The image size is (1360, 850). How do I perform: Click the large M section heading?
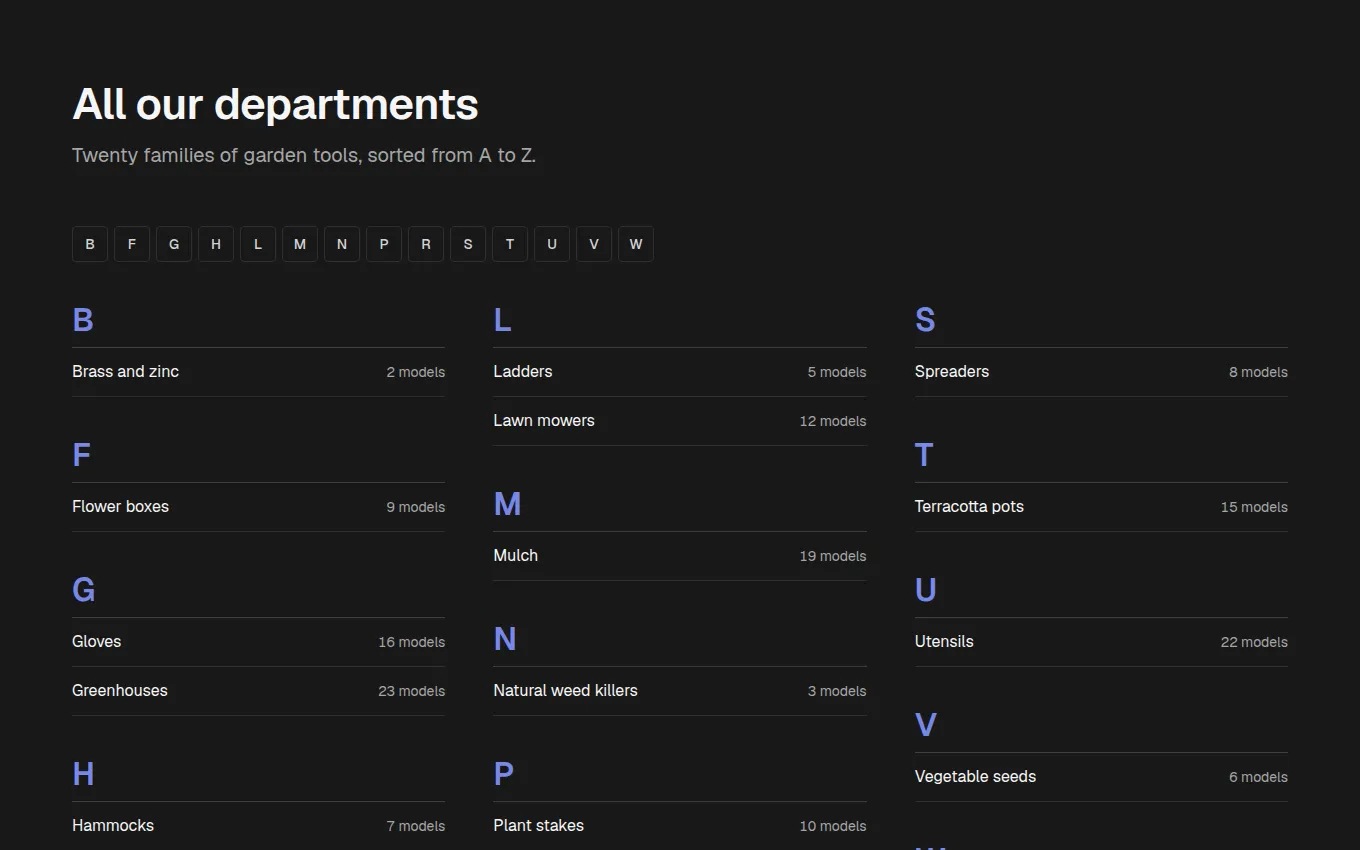point(507,504)
